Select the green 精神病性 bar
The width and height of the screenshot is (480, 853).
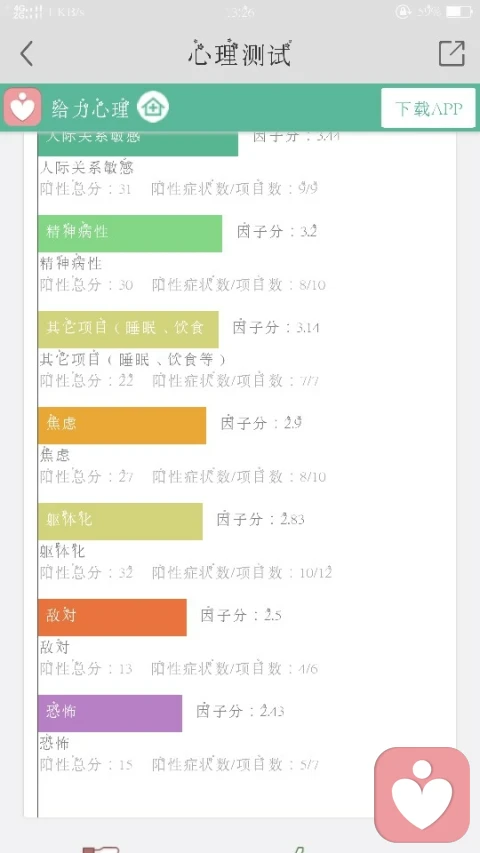[130, 233]
